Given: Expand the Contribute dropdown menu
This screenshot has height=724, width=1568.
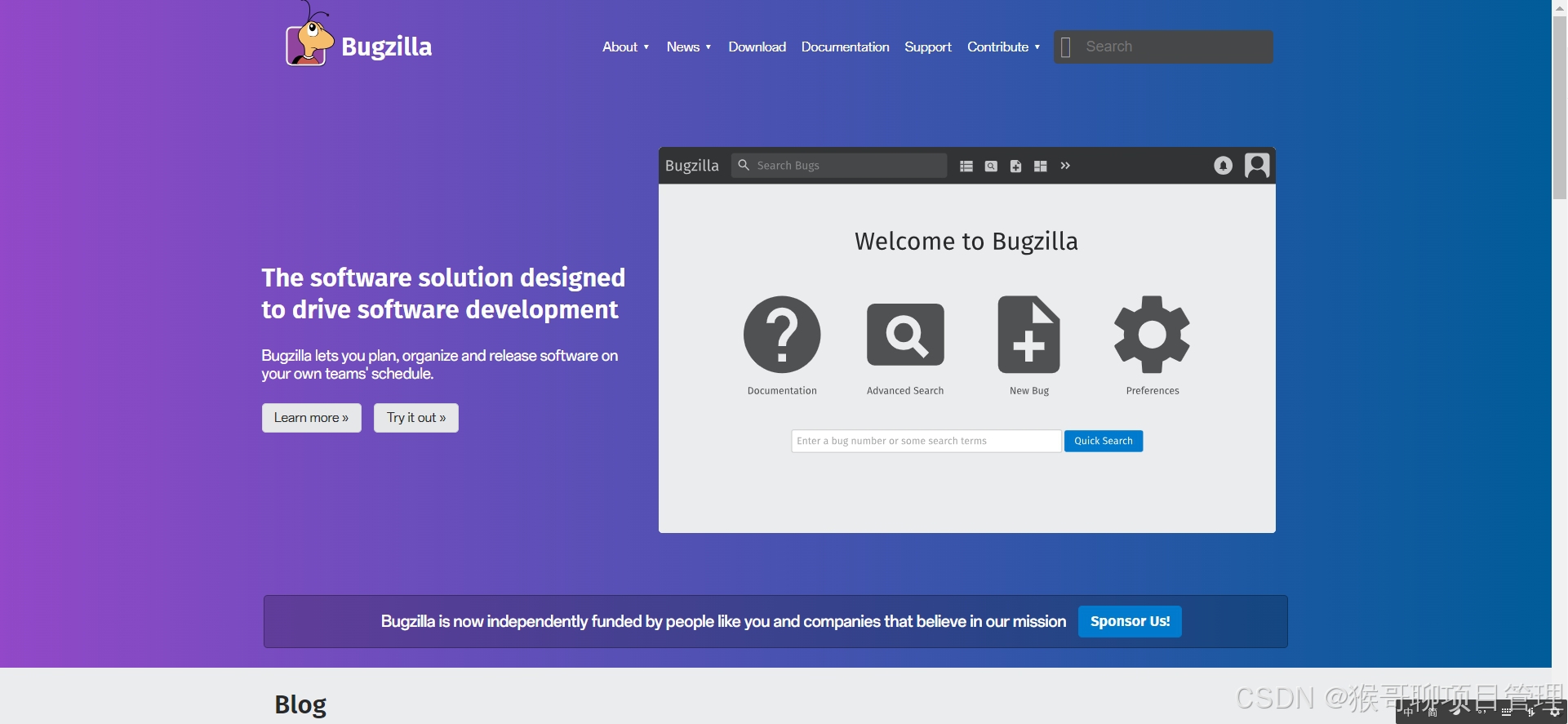Looking at the screenshot, I should [1004, 47].
